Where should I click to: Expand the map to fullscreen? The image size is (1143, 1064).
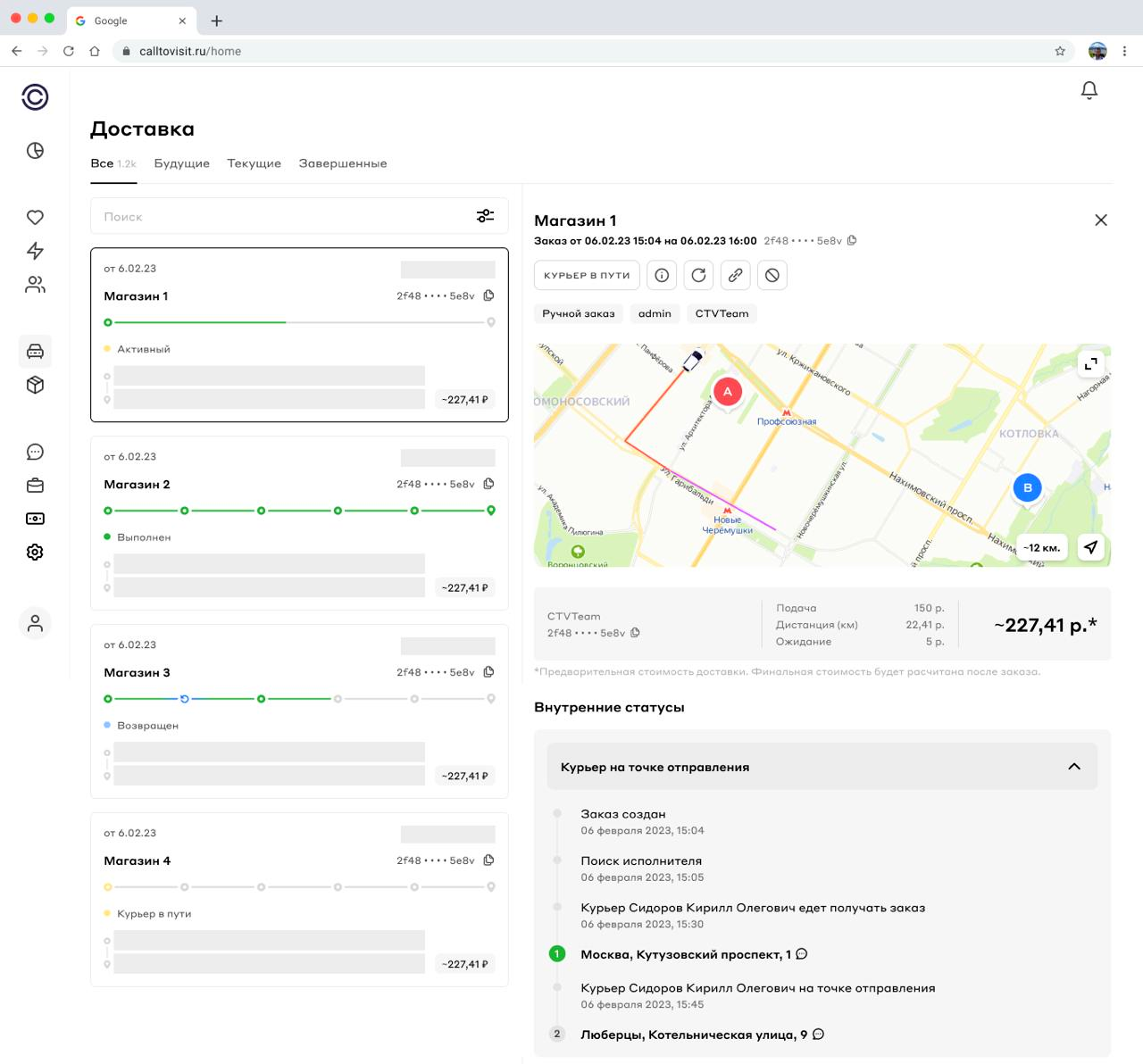point(1090,363)
